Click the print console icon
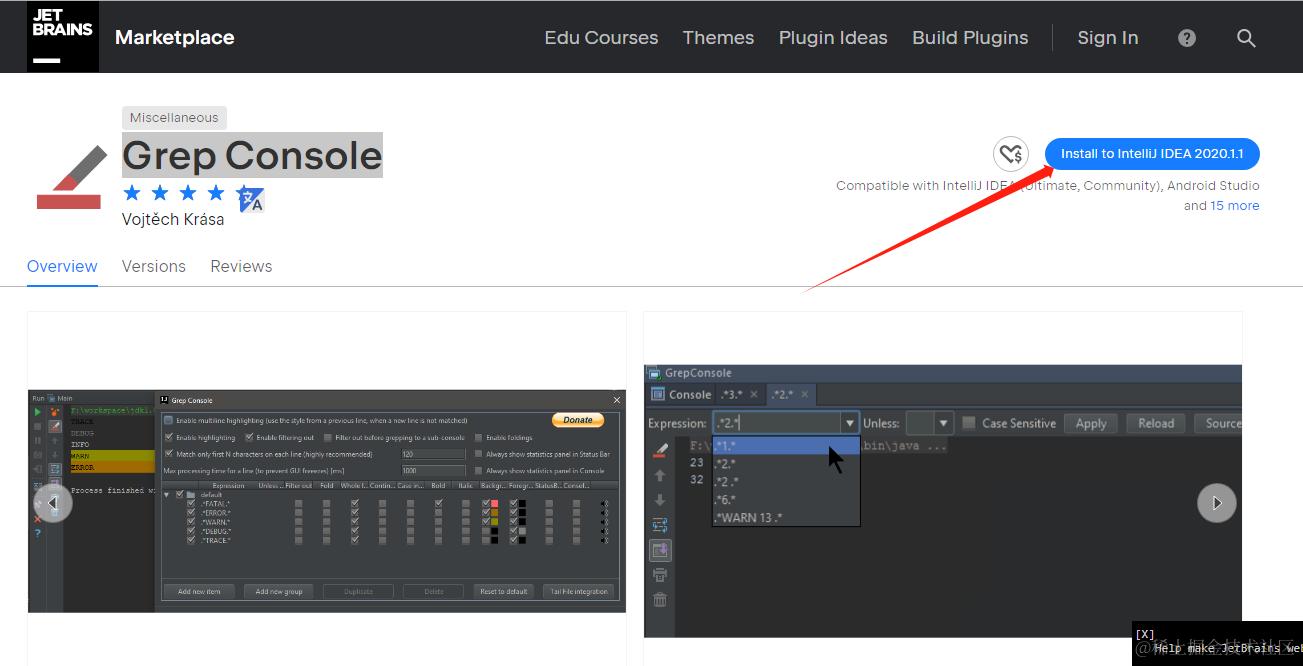Viewport: 1303px width, 666px height. pyautogui.click(x=660, y=575)
